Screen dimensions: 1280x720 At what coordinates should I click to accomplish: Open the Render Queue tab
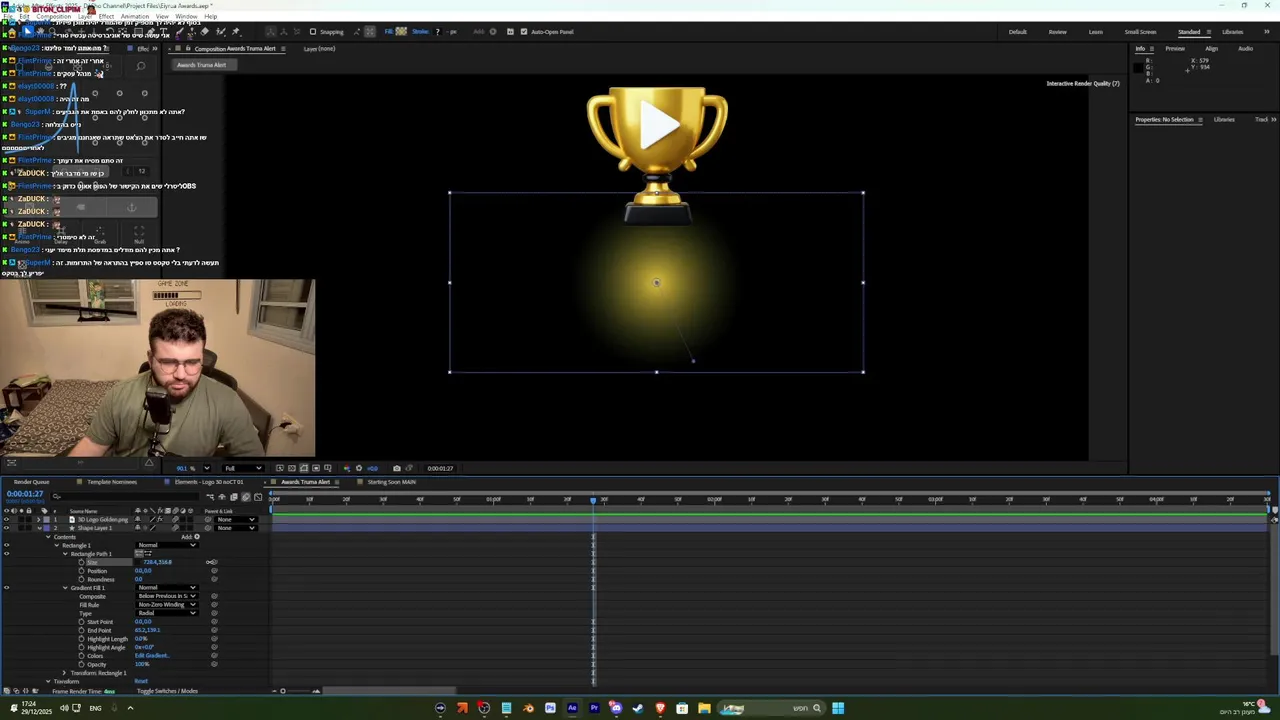[31, 482]
